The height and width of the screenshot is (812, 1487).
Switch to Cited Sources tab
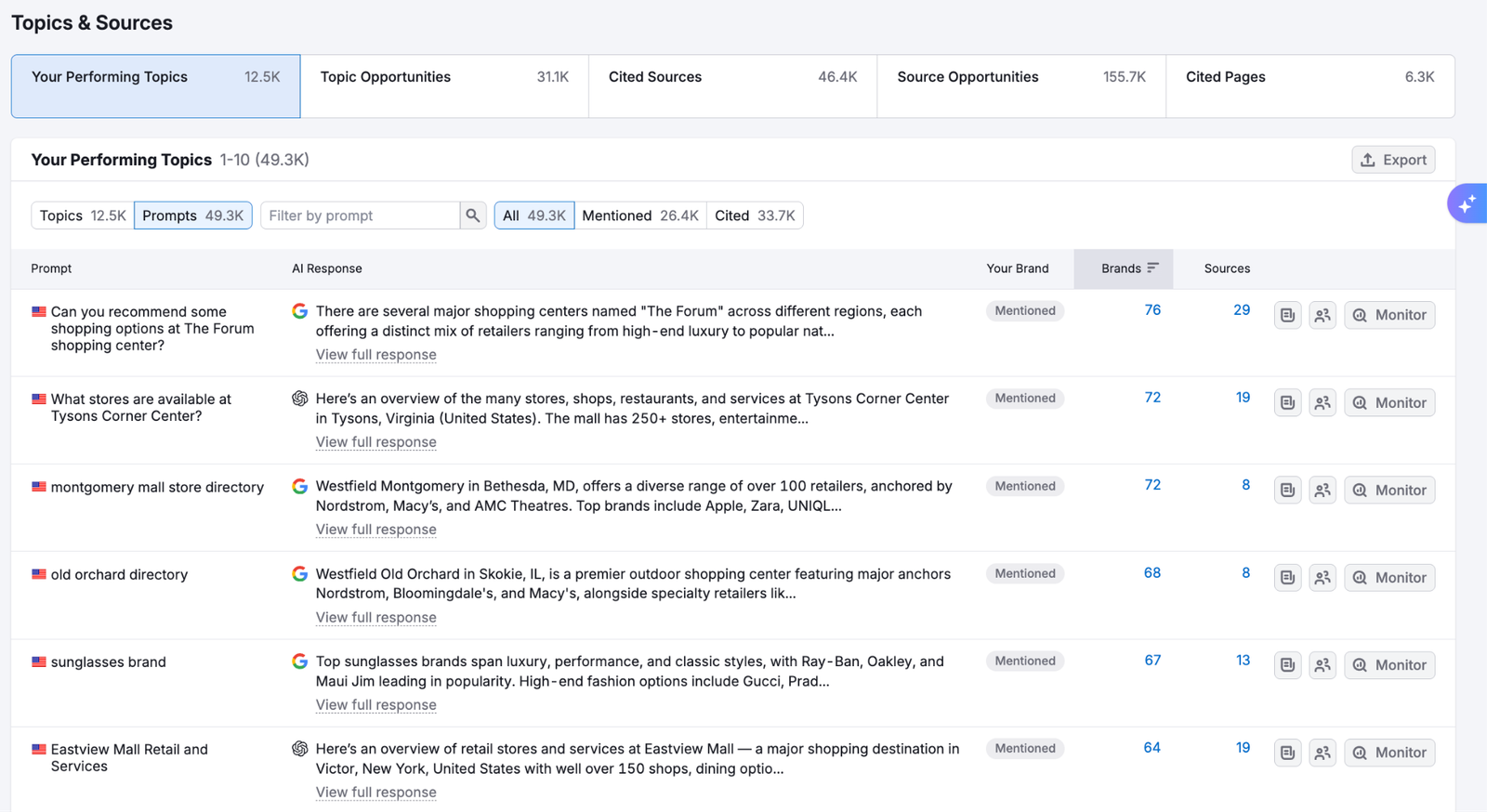click(732, 86)
